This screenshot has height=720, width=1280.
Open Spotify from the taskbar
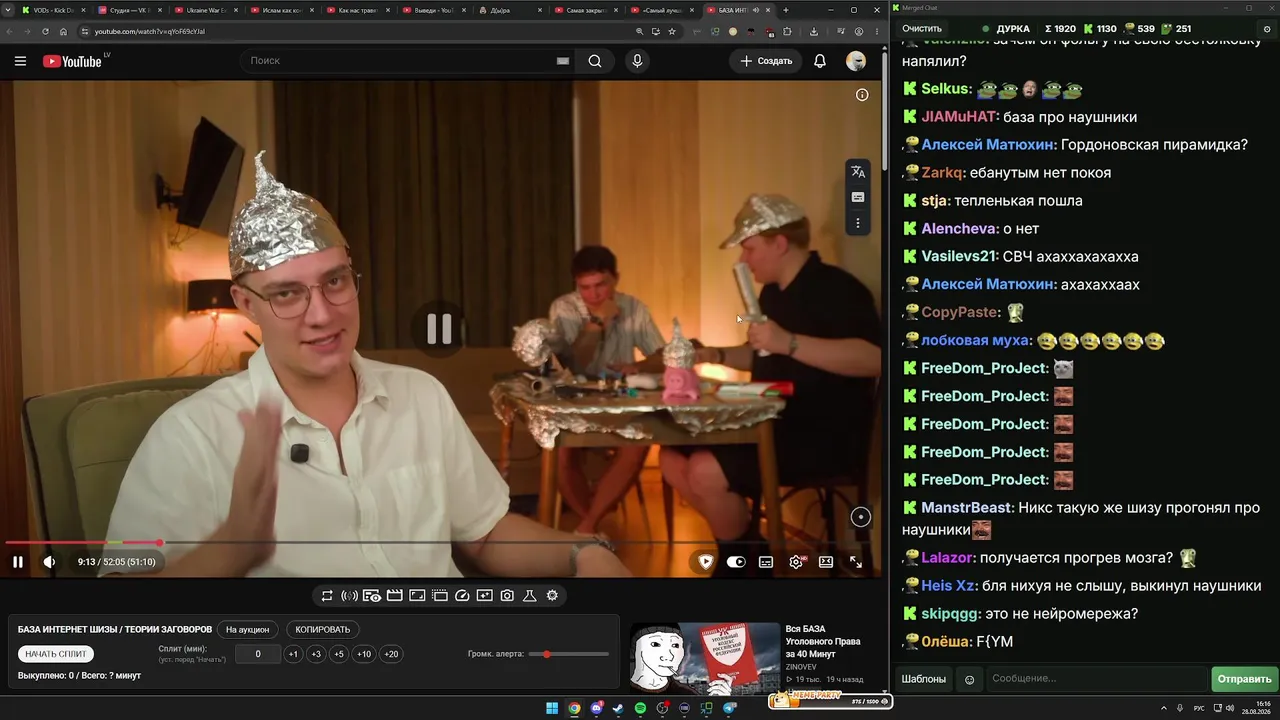(x=640, y=708)
